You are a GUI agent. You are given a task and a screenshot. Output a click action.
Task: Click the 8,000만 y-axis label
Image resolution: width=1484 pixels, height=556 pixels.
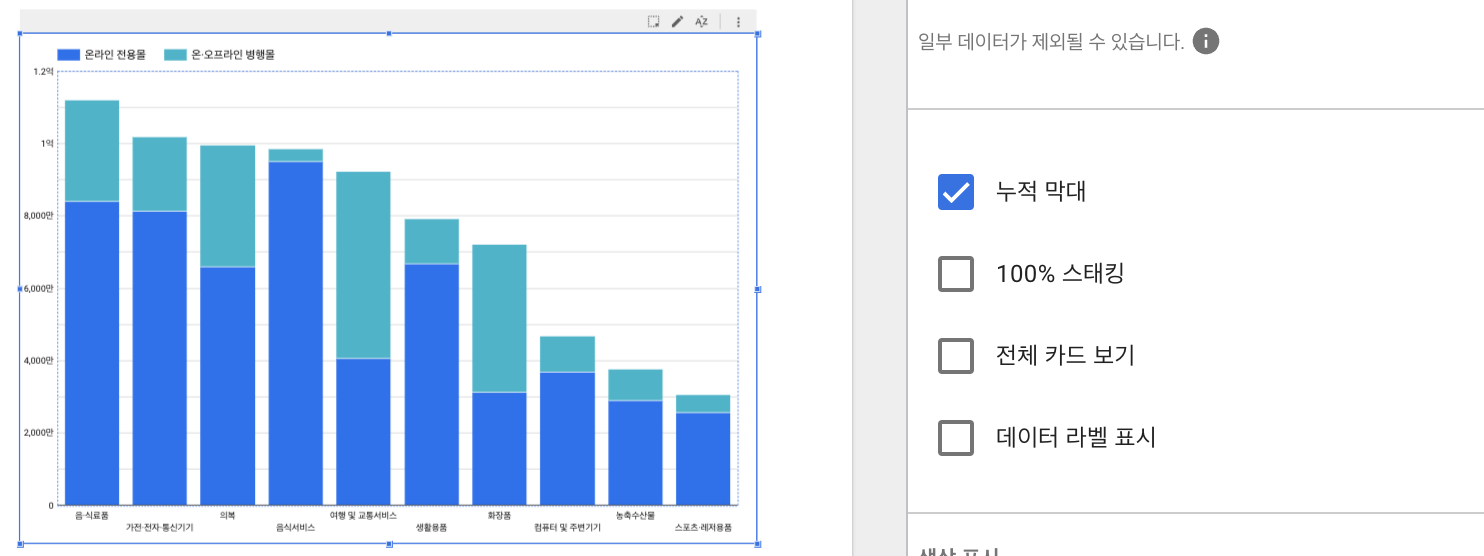click(39, 216)
